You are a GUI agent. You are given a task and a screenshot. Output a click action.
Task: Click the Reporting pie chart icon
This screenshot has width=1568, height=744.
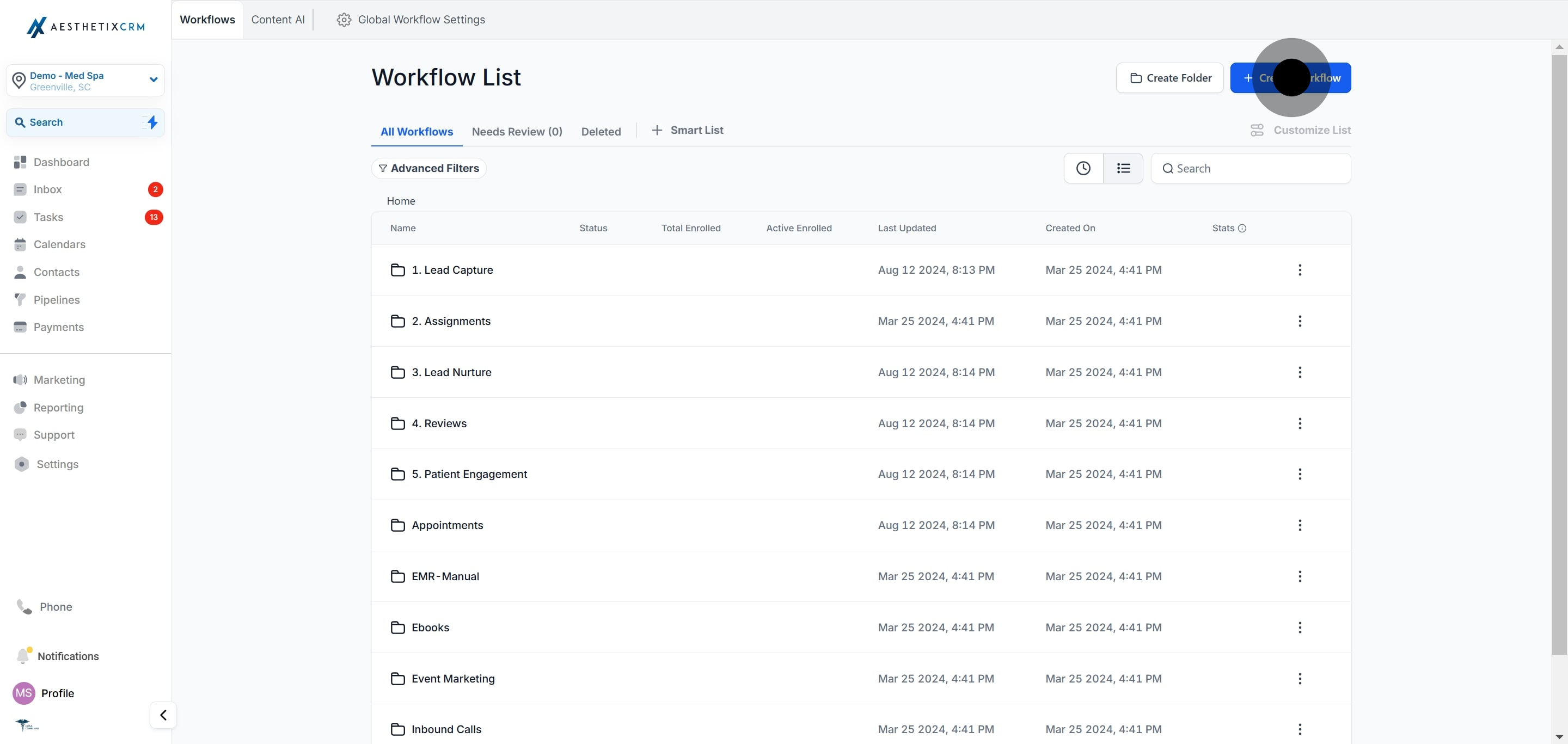pyautogui.click(x=20, y=407)
